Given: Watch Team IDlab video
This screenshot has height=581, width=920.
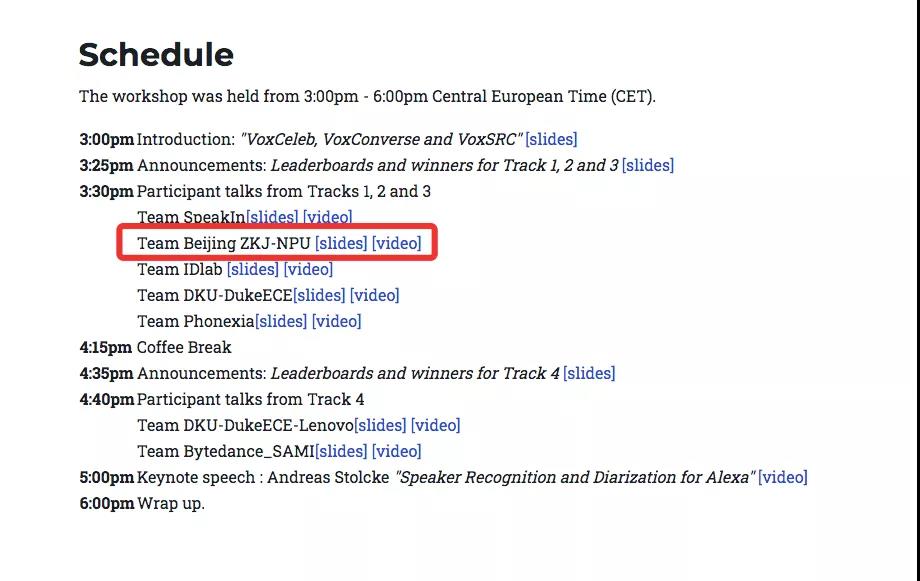Looking at the screenshot, I should (x=308, y=269).
